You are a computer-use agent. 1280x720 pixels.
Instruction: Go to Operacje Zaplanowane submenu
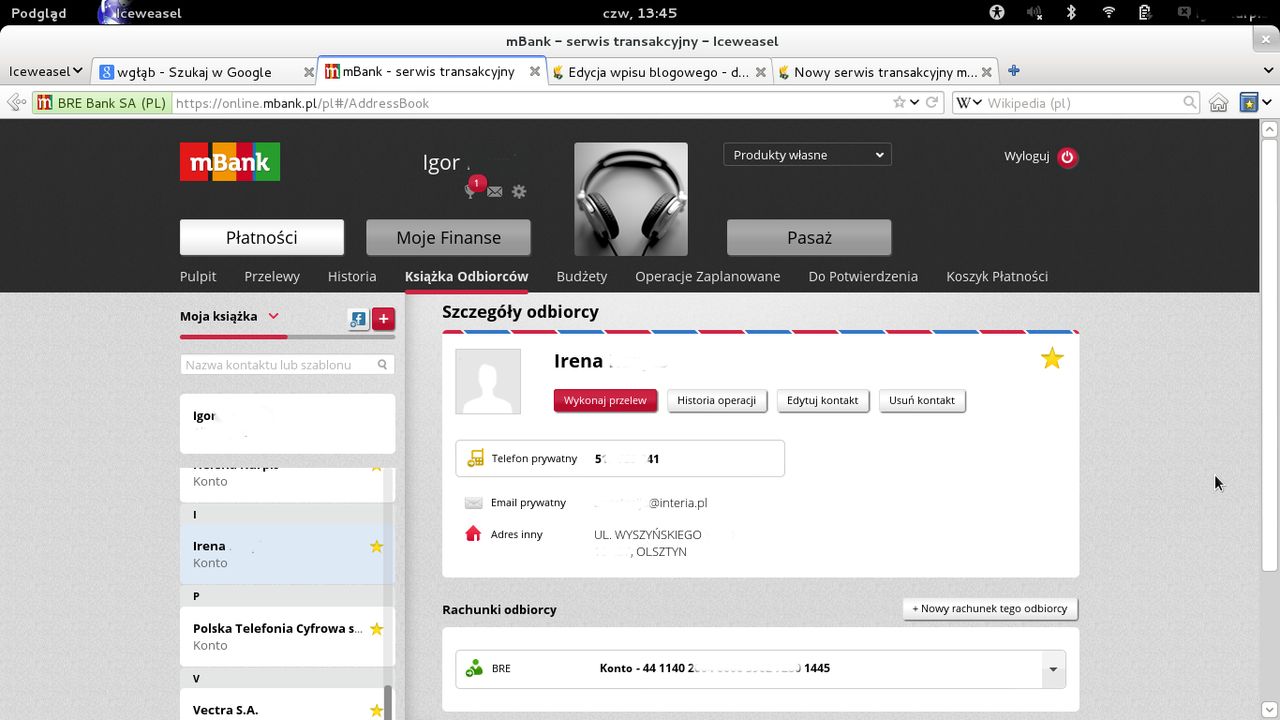coord(708,276)
